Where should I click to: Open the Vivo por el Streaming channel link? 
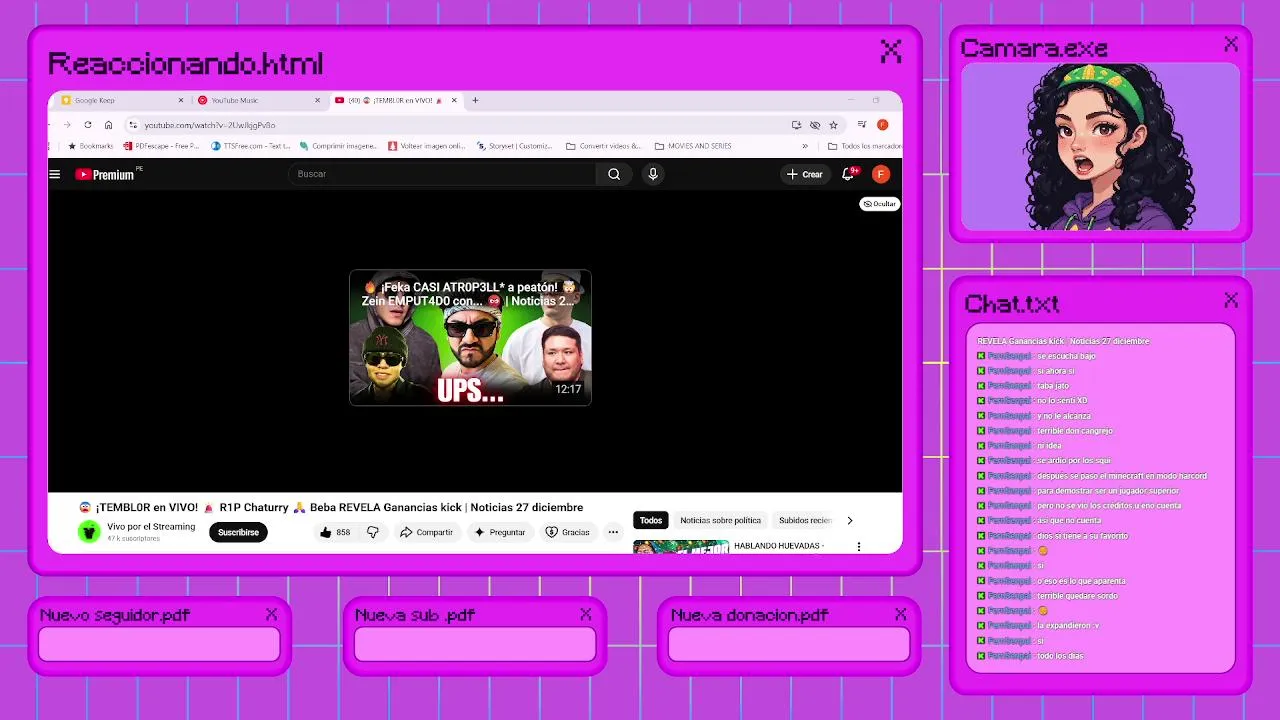pyautogui.click(x=151, y=527)
